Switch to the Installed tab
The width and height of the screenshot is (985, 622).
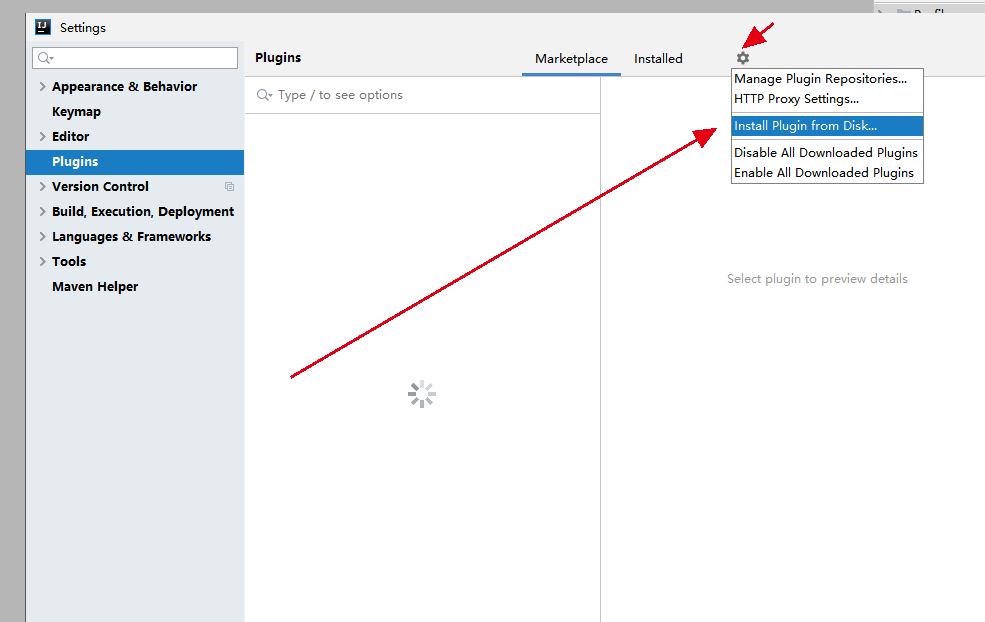pos(658,58)
